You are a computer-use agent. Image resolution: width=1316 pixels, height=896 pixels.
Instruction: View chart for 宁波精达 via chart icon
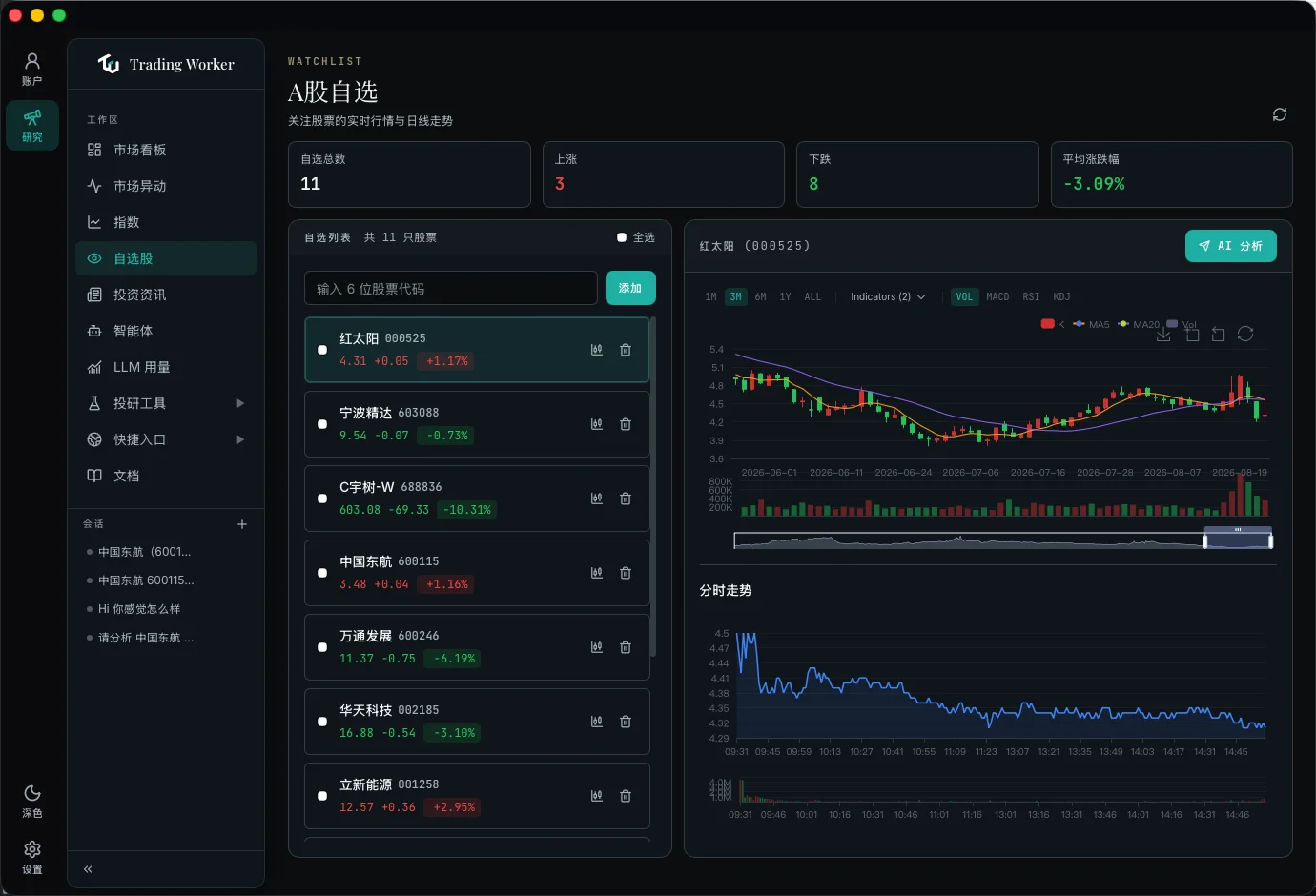pyautogui.click(x=597, y=424)
